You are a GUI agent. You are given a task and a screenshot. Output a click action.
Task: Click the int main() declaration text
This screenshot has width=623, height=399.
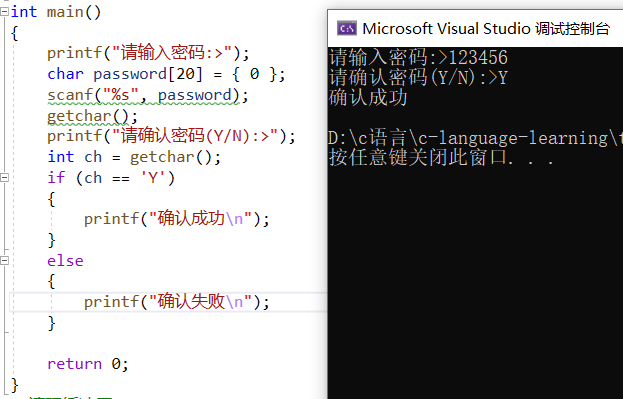click(x=56, y=12)
